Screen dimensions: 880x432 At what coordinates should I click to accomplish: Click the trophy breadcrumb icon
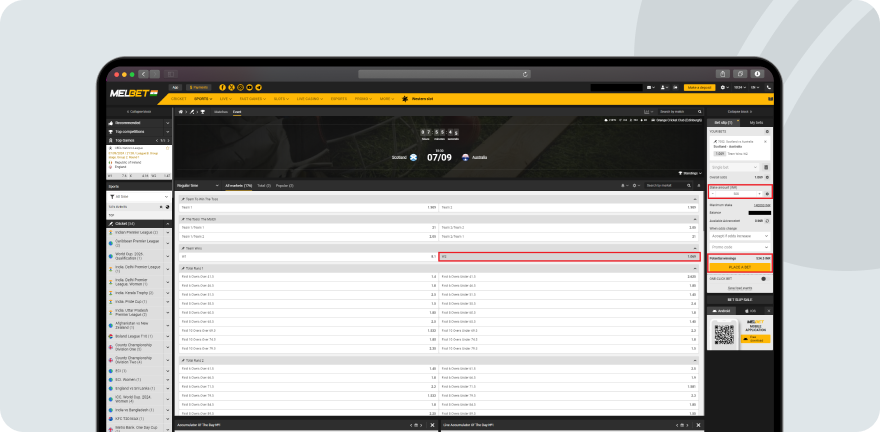(203, 112)
